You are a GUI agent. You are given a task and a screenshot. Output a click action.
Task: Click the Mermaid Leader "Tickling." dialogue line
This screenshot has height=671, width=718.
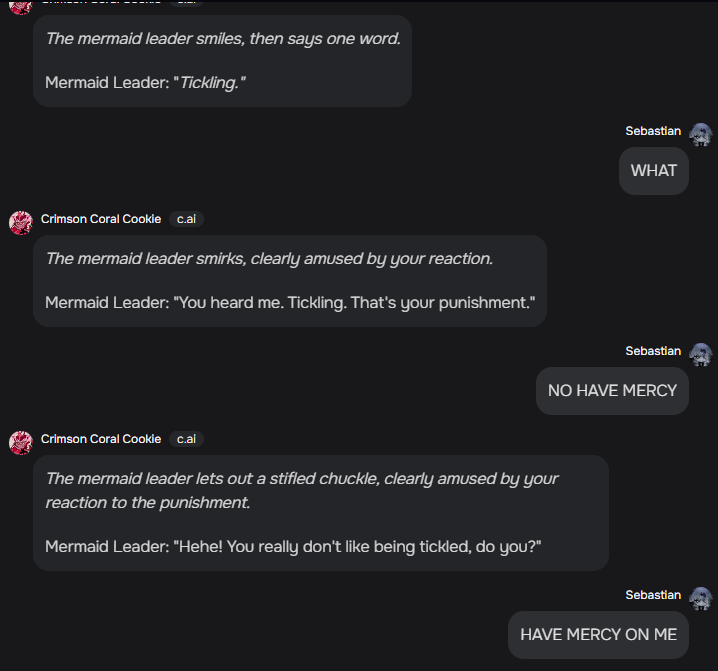click(x=146, y=82)
